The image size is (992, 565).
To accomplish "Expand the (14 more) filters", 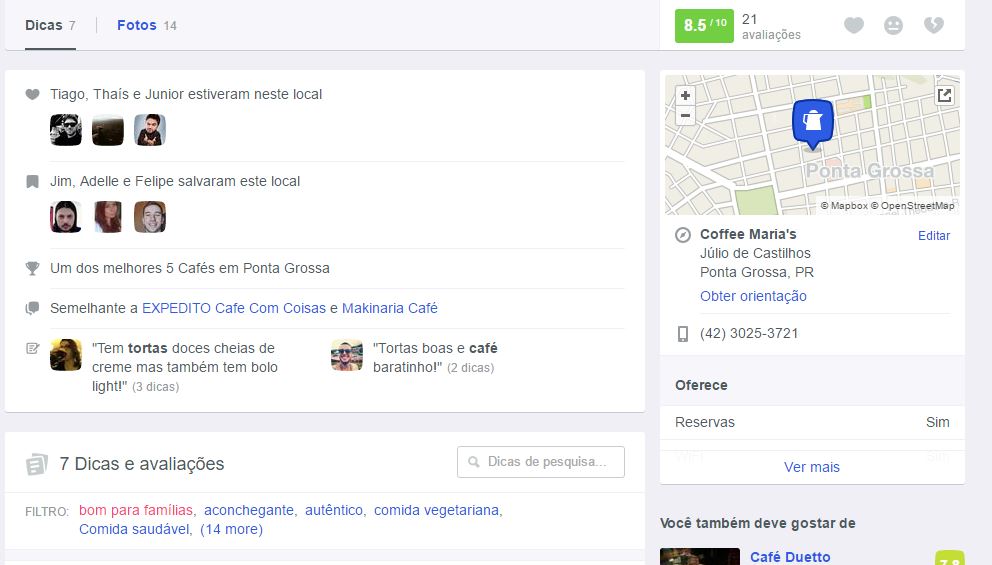I will pos(231,529).
